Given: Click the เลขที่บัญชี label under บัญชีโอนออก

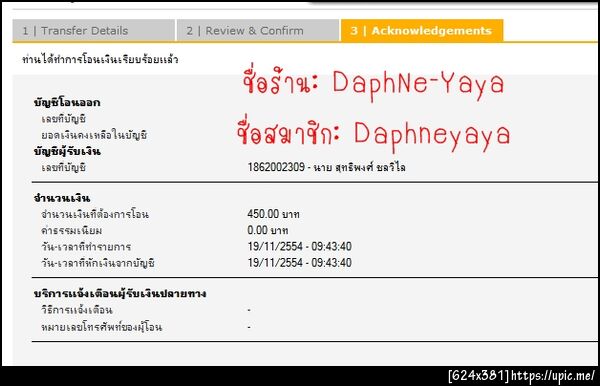Looking at the screenshot, I should [64, 119].
